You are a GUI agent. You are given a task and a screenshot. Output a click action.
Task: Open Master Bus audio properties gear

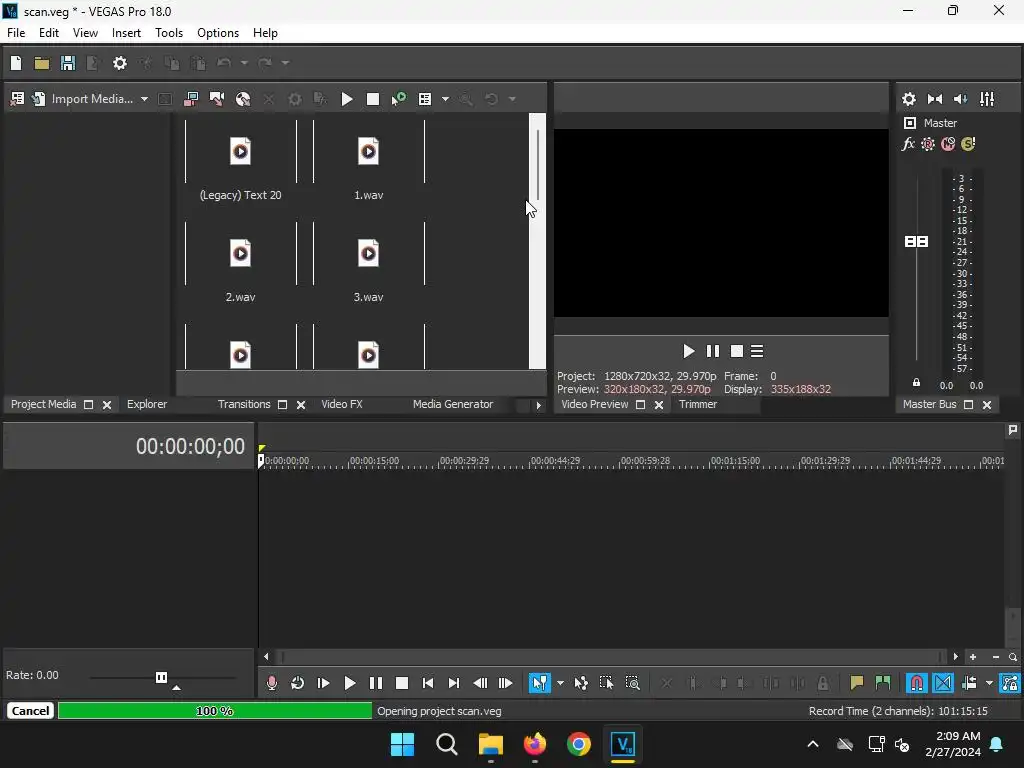[x=908, y=99]
